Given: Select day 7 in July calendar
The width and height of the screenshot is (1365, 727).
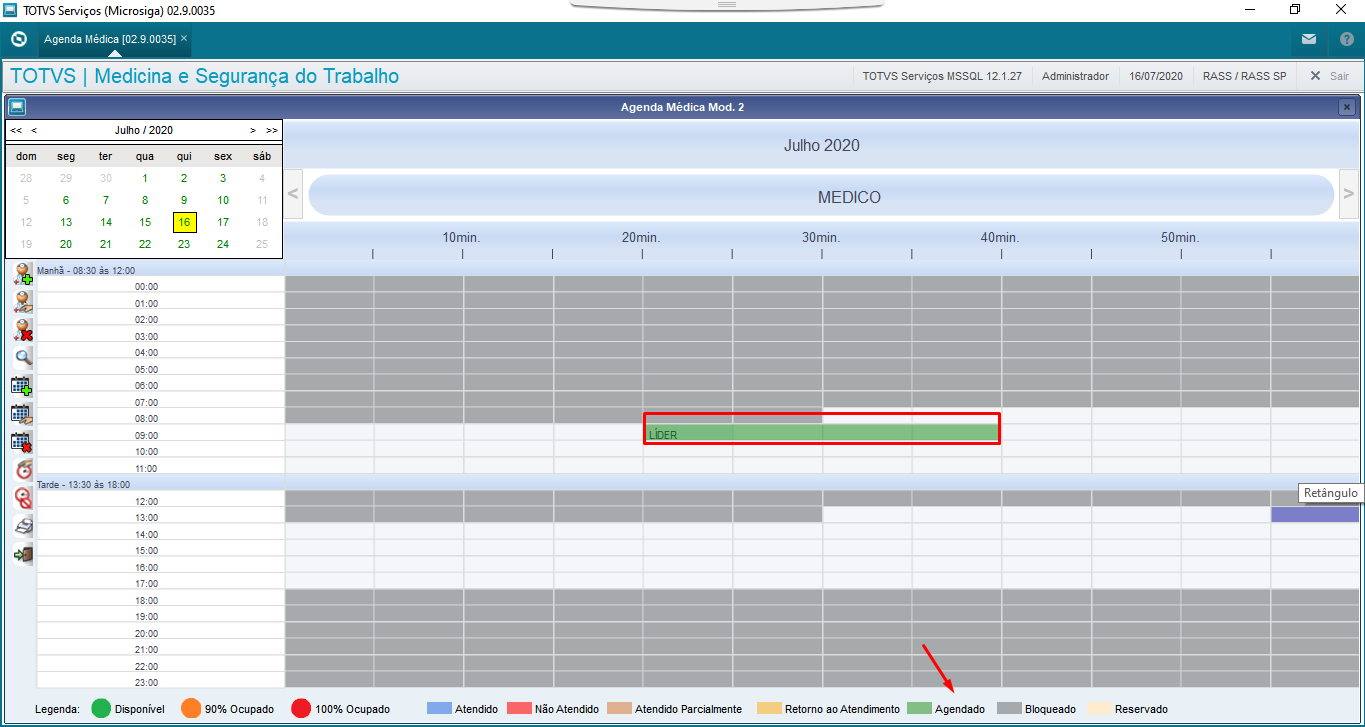Looking at the screenshot, I should 106,200.
